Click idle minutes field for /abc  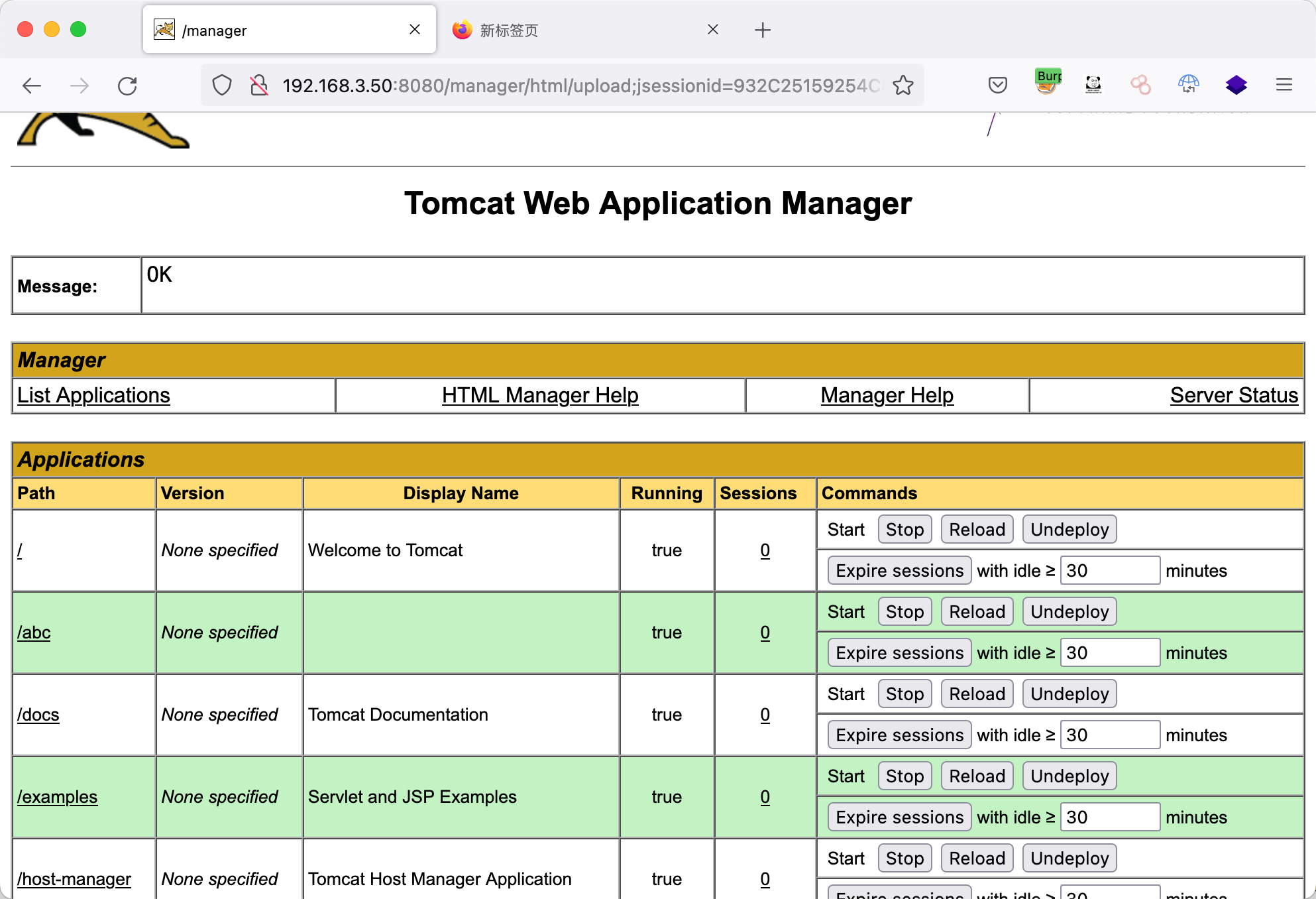[1110, 652]
